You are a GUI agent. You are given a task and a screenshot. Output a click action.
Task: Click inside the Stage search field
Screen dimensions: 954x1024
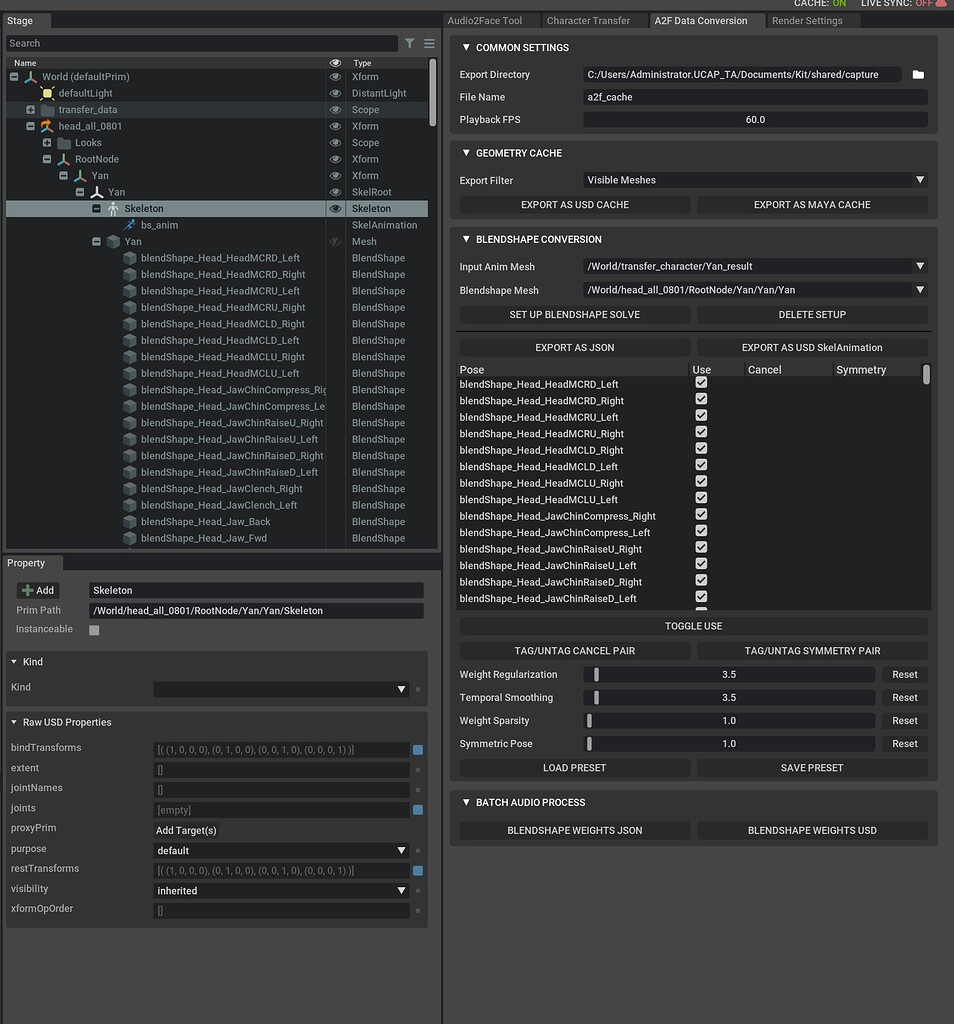coord(200,43)
